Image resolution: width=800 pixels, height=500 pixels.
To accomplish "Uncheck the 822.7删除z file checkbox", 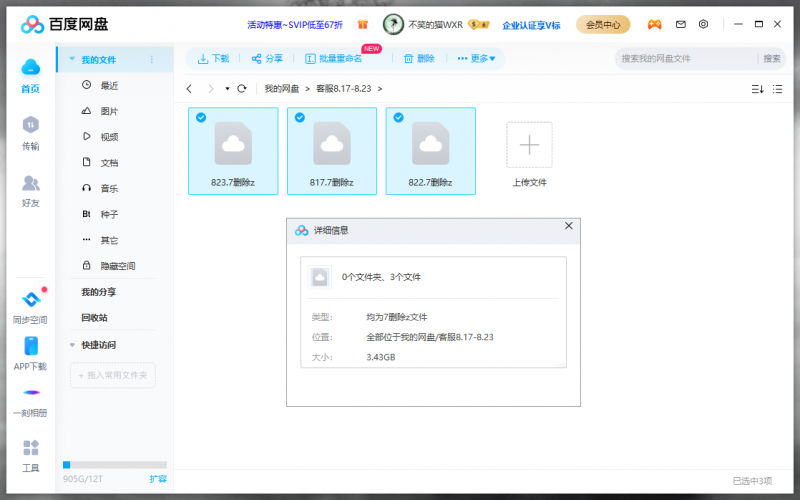I will click(398, 118).
